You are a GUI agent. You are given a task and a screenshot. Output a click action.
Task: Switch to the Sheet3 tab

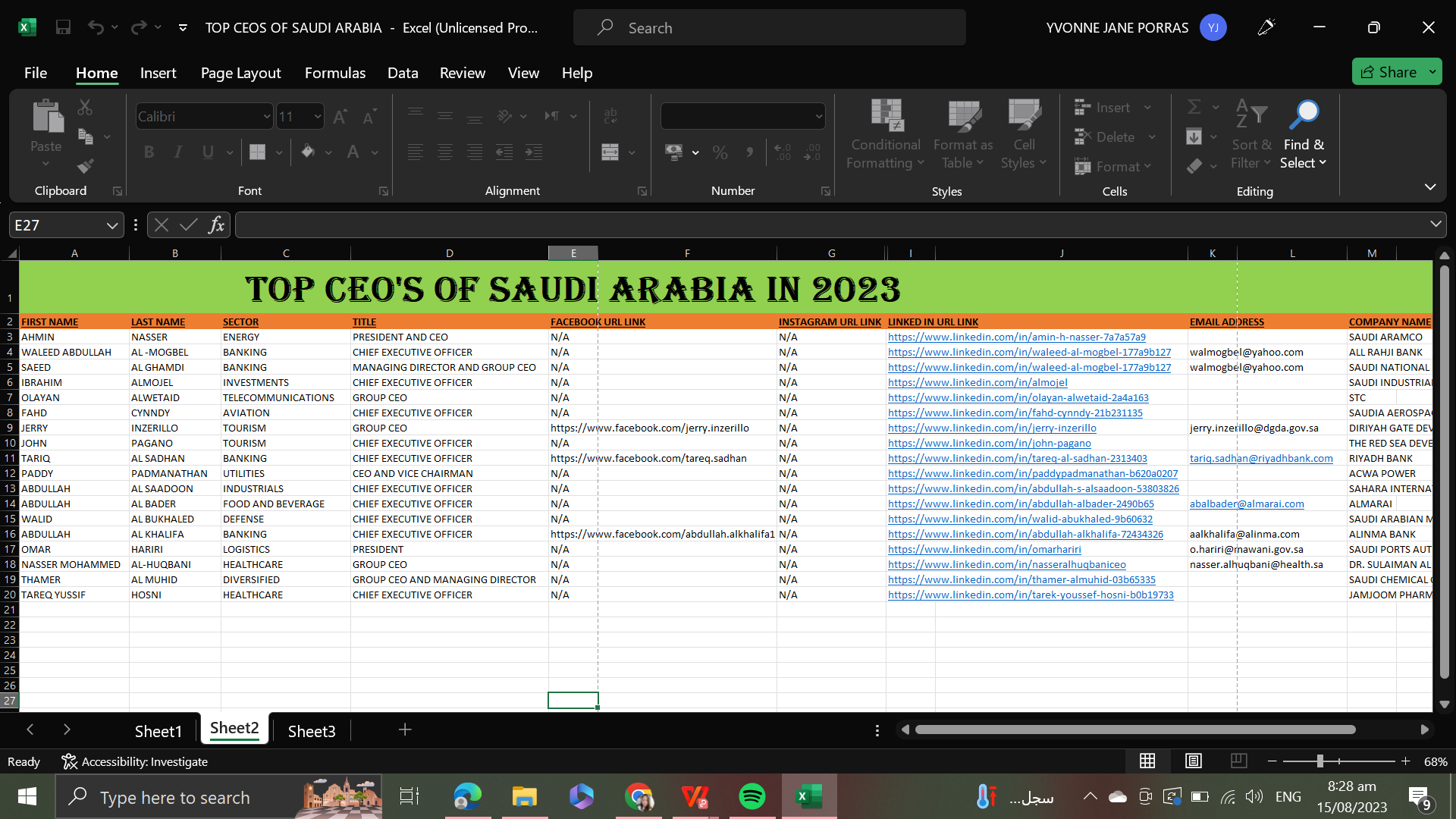(311, 731)
